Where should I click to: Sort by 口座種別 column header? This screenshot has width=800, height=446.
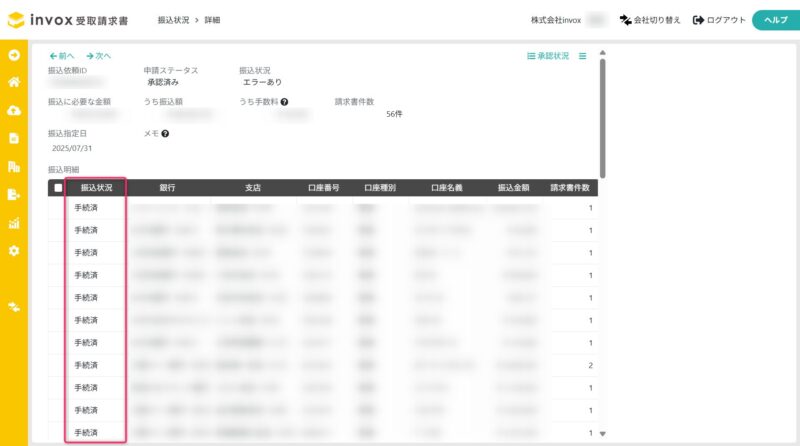(380, 188)
